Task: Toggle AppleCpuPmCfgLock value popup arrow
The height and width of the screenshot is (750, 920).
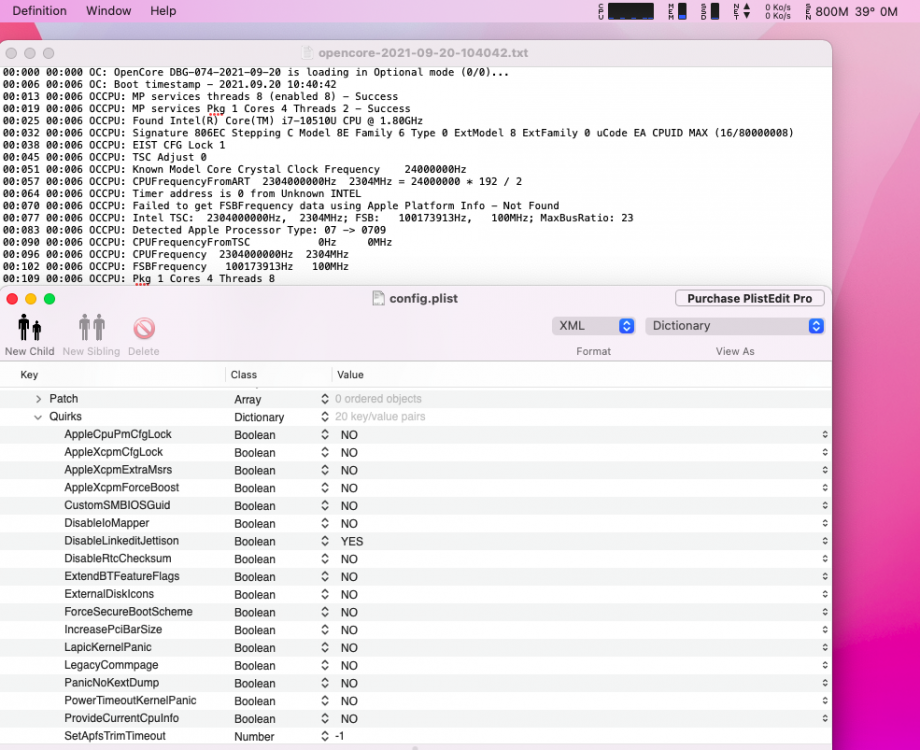Action: tap(825, 434)
